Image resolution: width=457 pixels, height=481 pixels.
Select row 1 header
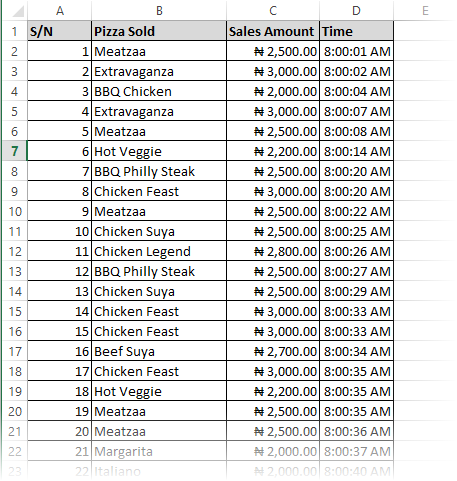pos(15,31)
